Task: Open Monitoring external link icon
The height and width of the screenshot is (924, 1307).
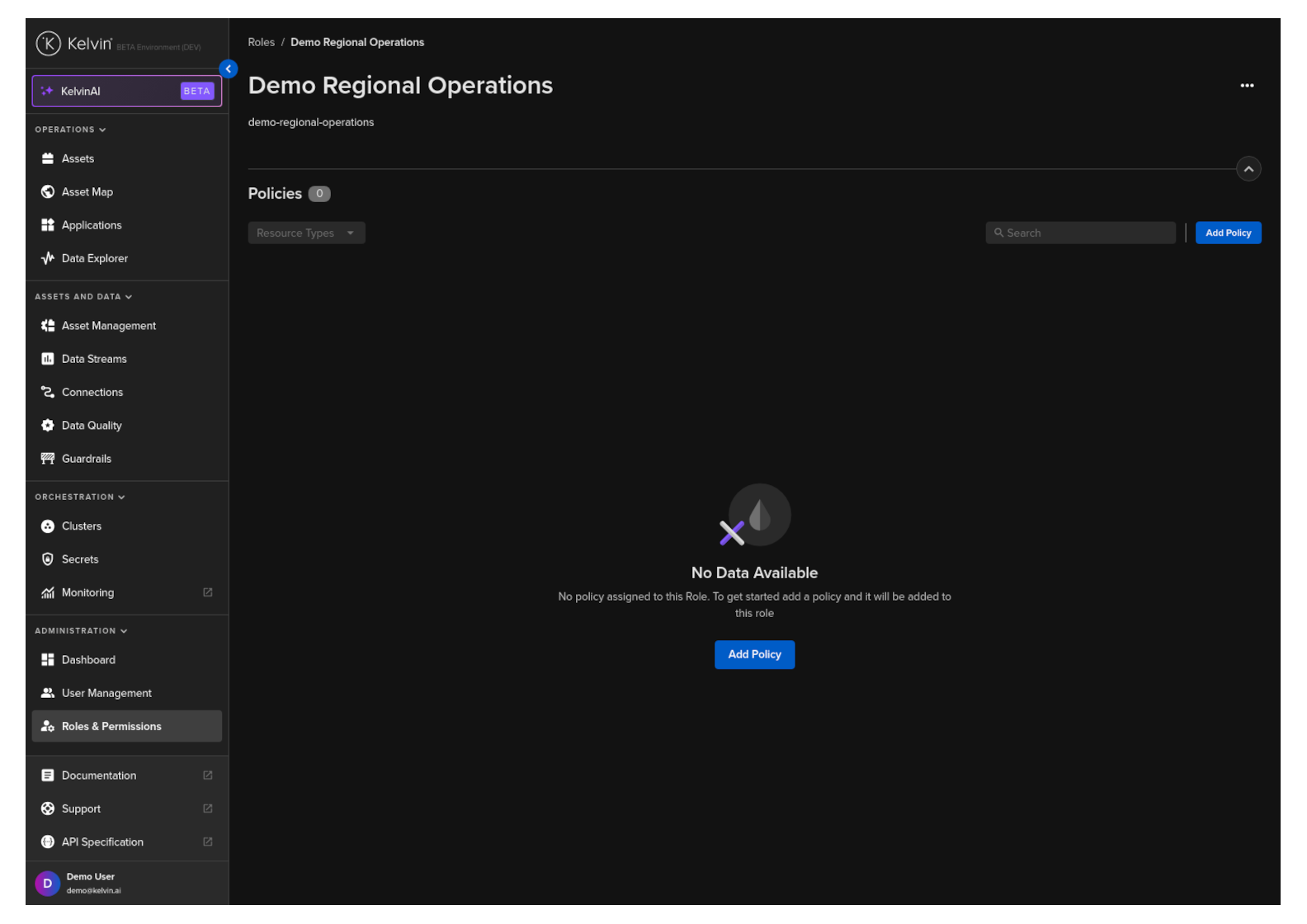Action: (208, 592)
